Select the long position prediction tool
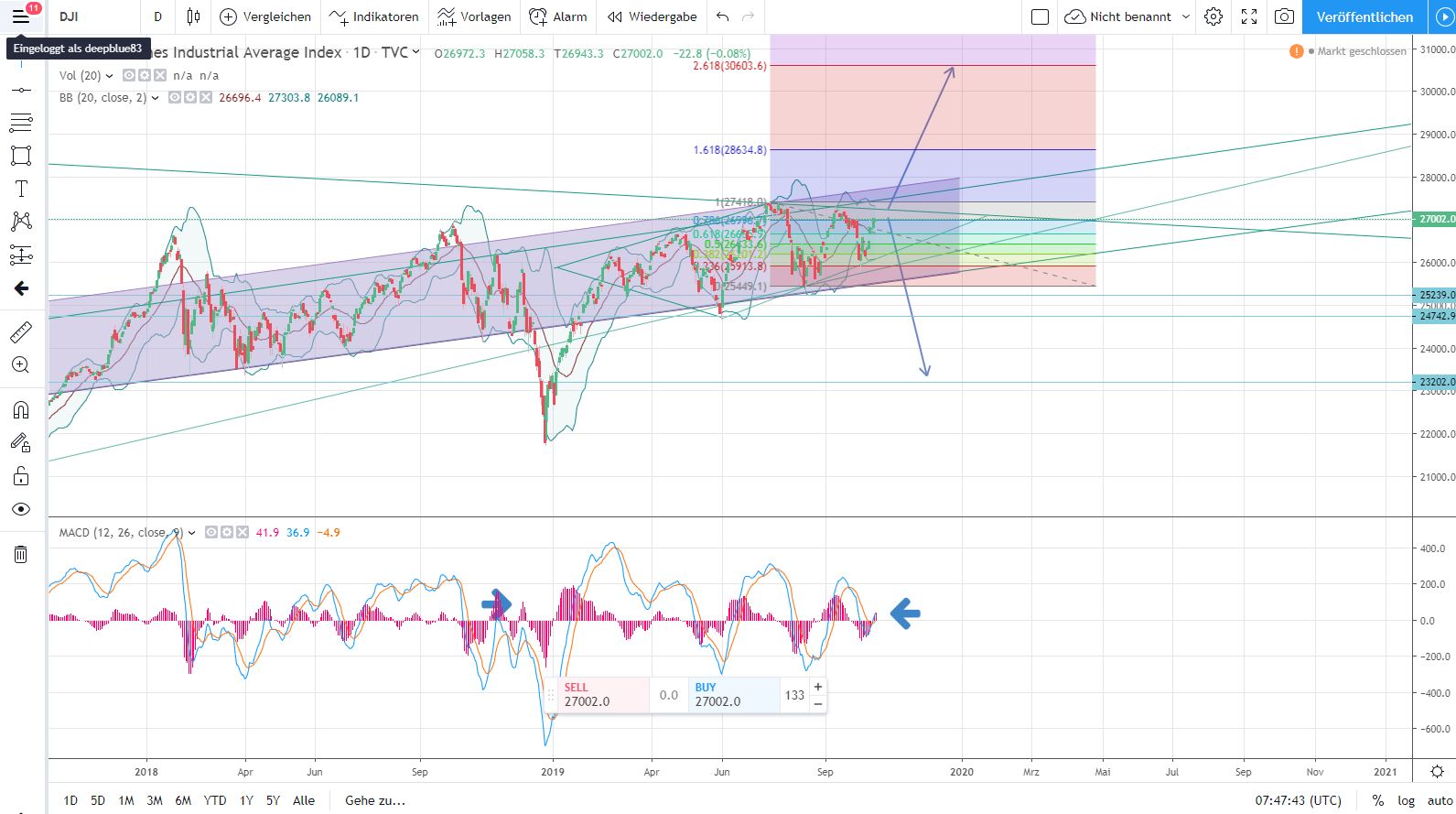 20,255
